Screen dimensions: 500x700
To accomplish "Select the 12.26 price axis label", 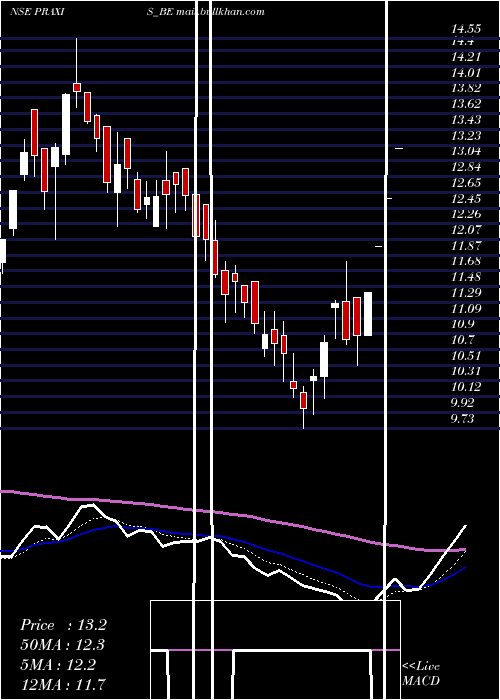I will click(466, 214).
